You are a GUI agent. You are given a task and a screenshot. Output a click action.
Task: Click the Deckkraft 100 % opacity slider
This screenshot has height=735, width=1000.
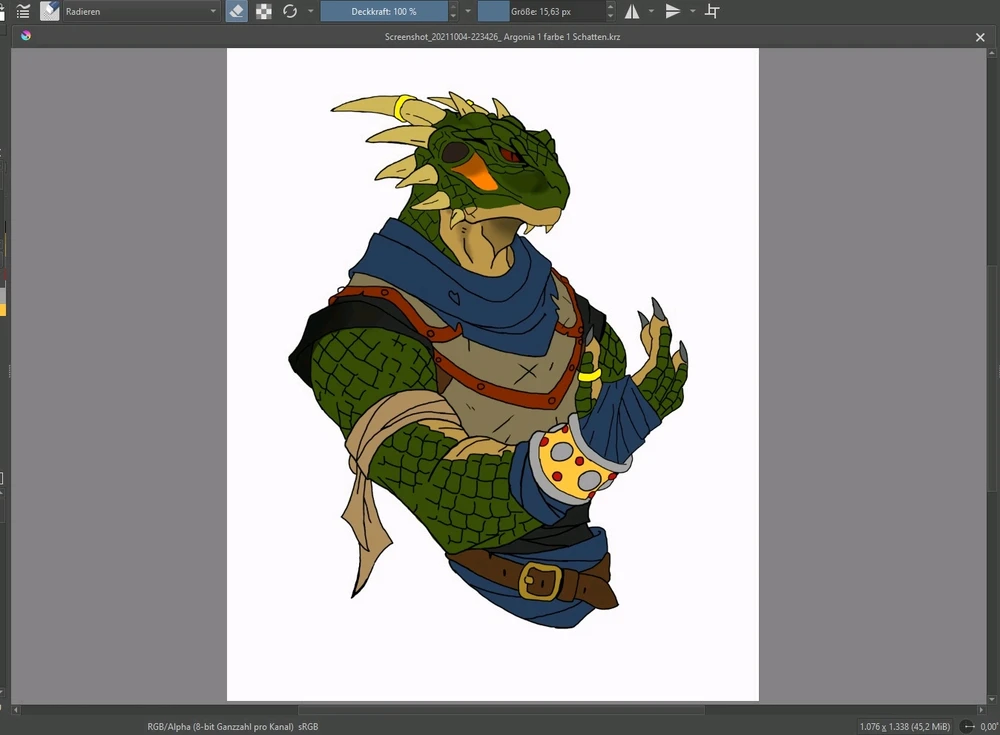click(x=384, y=11)
